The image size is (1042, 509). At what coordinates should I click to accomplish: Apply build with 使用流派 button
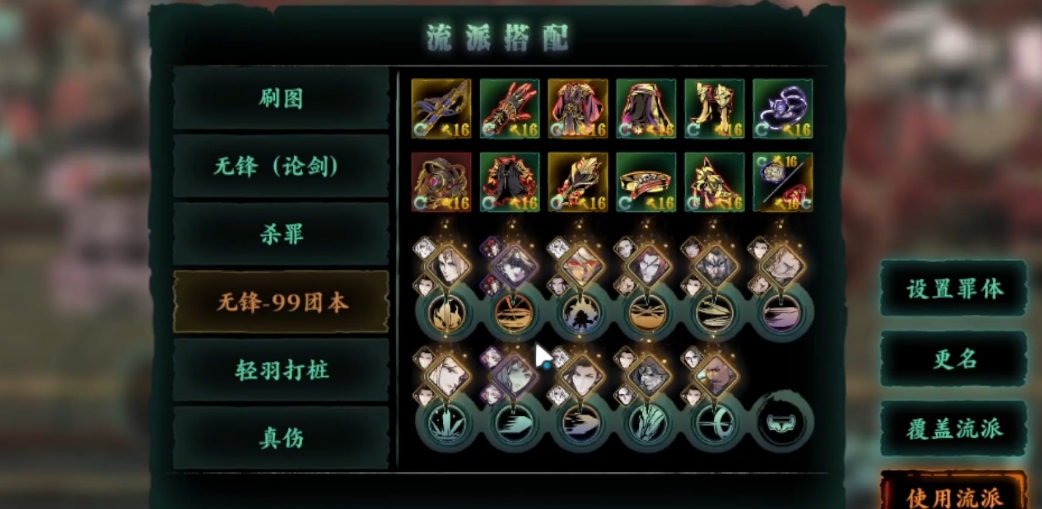[954, 492]
